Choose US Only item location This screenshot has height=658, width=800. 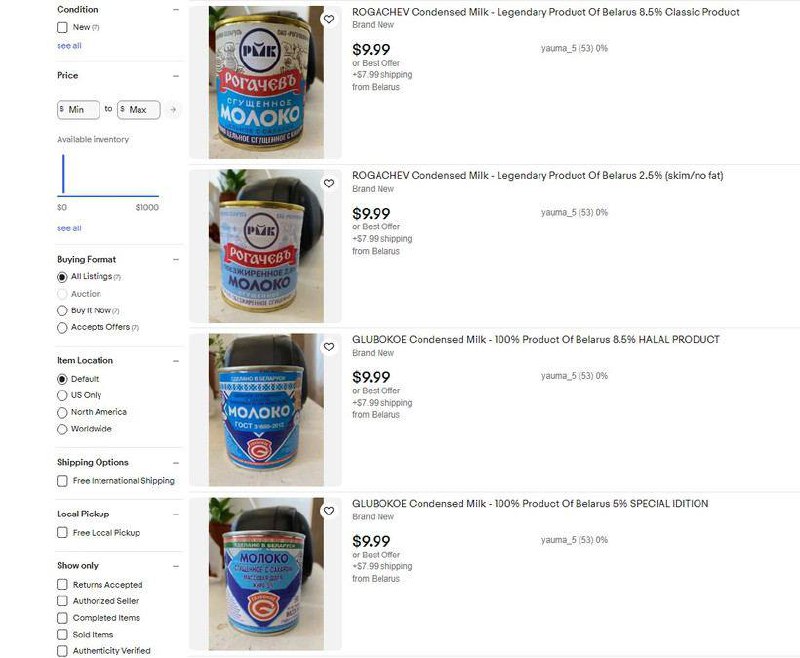(x=62, y=395)
